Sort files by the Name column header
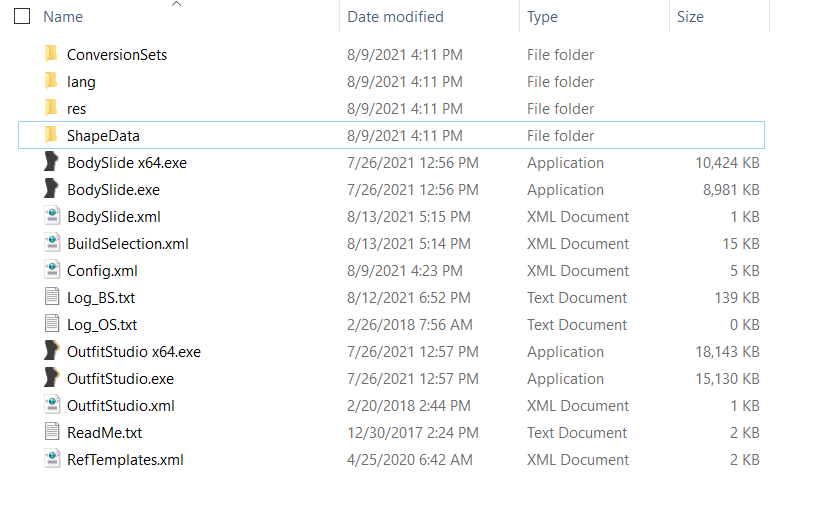The height and width of the screenshot is (527, 813). pos(63,17)
